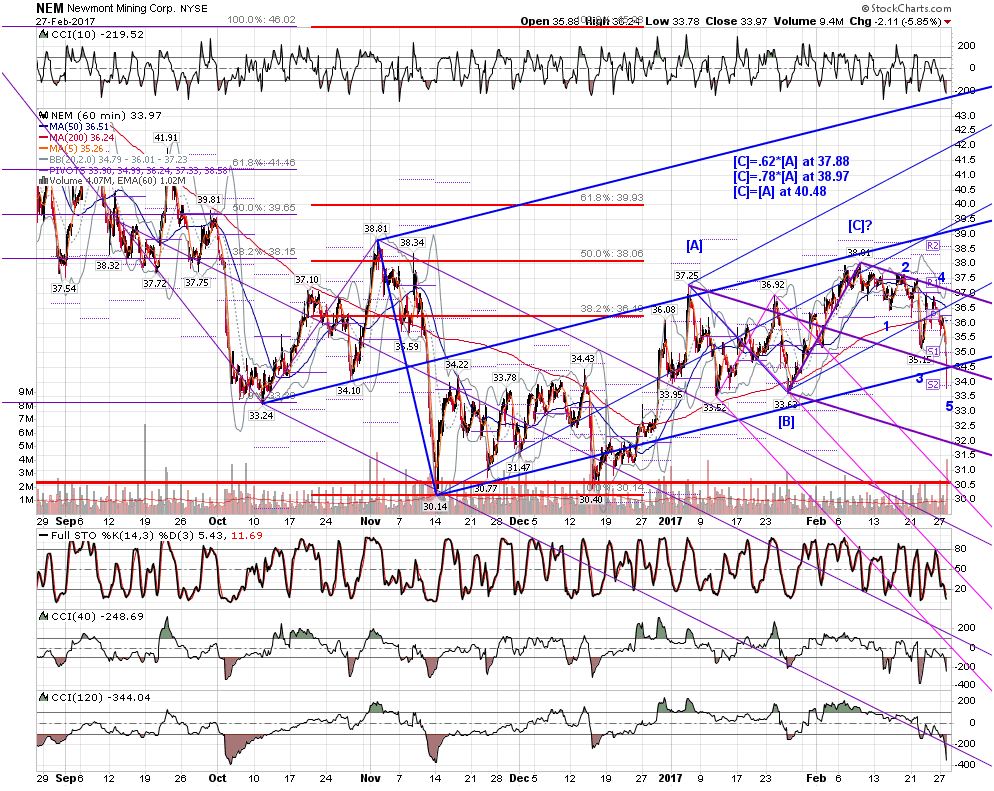This screenshot has height=791, width=994.
Task: Click the candlestick icon beside NEM (60 min)
Action: 43,115
